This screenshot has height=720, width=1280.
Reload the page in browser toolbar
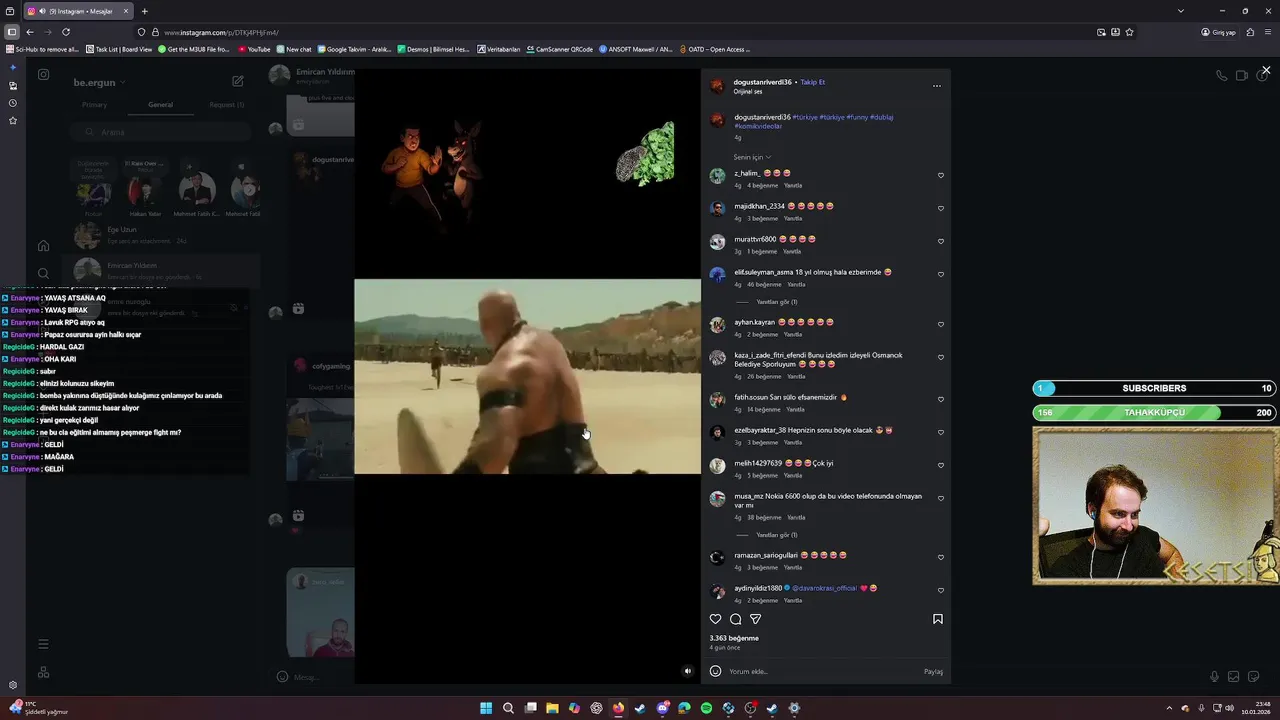pyautogui.click(x=66, y=32)
